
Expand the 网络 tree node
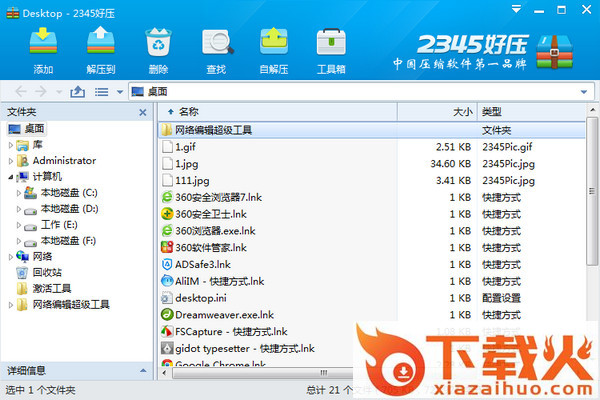point(11,257)
